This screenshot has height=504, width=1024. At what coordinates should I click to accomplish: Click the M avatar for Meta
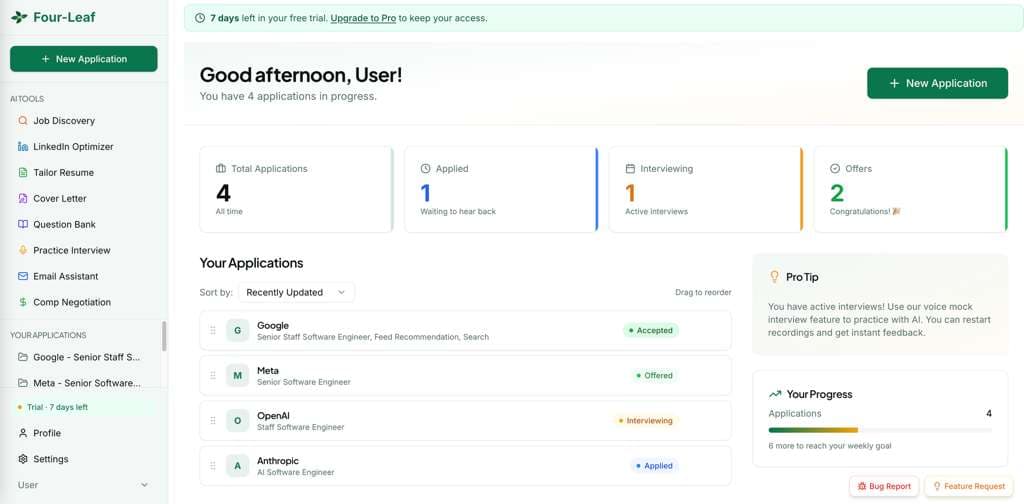click(x=238, y=375)
